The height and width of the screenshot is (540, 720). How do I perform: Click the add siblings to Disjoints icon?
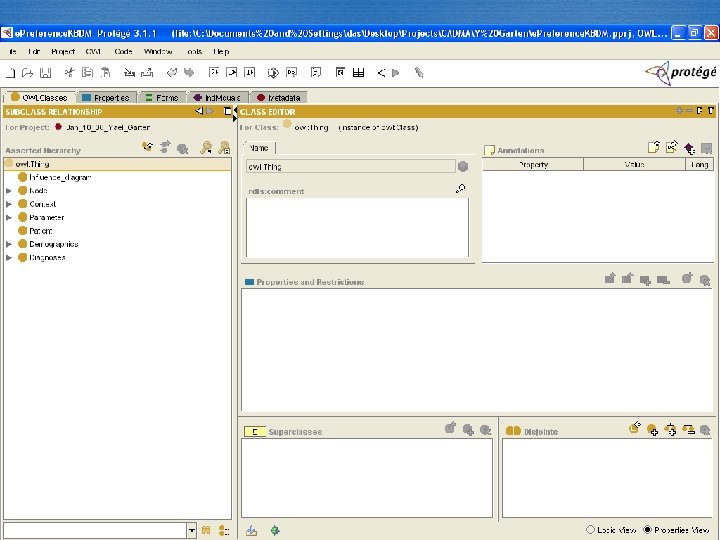coord(670,430)
